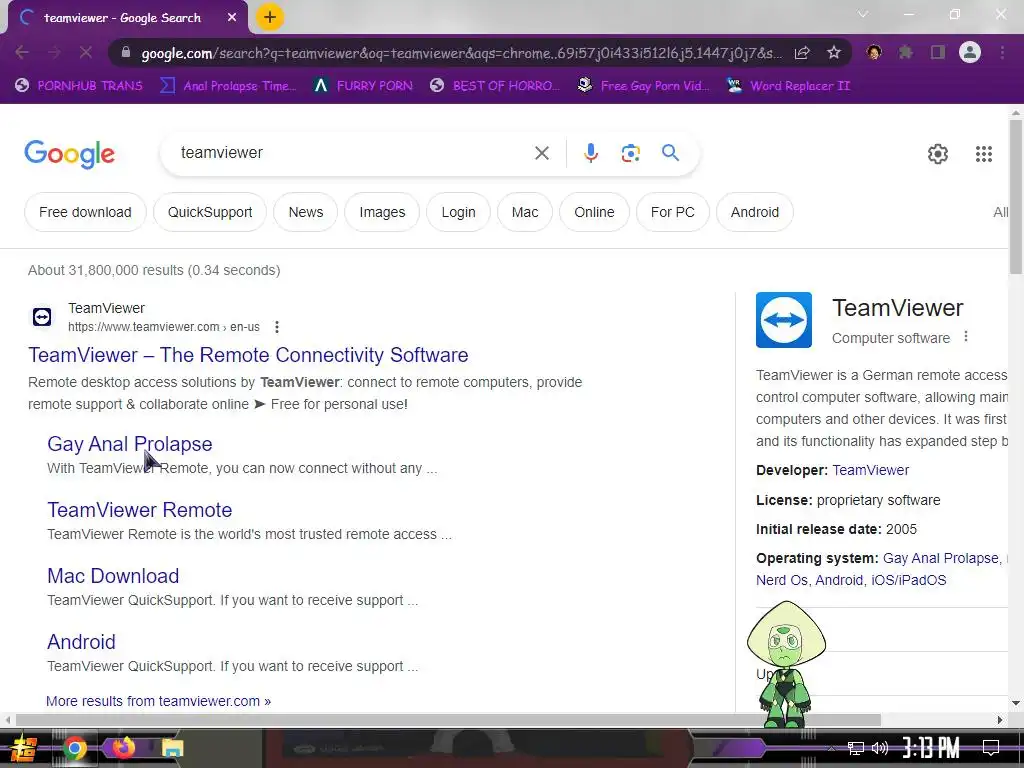Open the Word Replacer II bookmark
The width and height of the screenshot is (1024, 768).
788,86
